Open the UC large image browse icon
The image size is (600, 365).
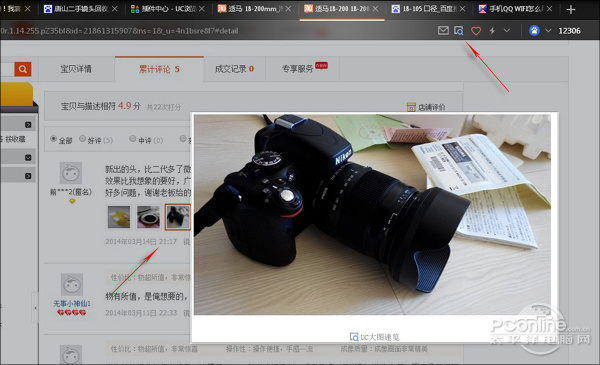(x=458, y=31)
